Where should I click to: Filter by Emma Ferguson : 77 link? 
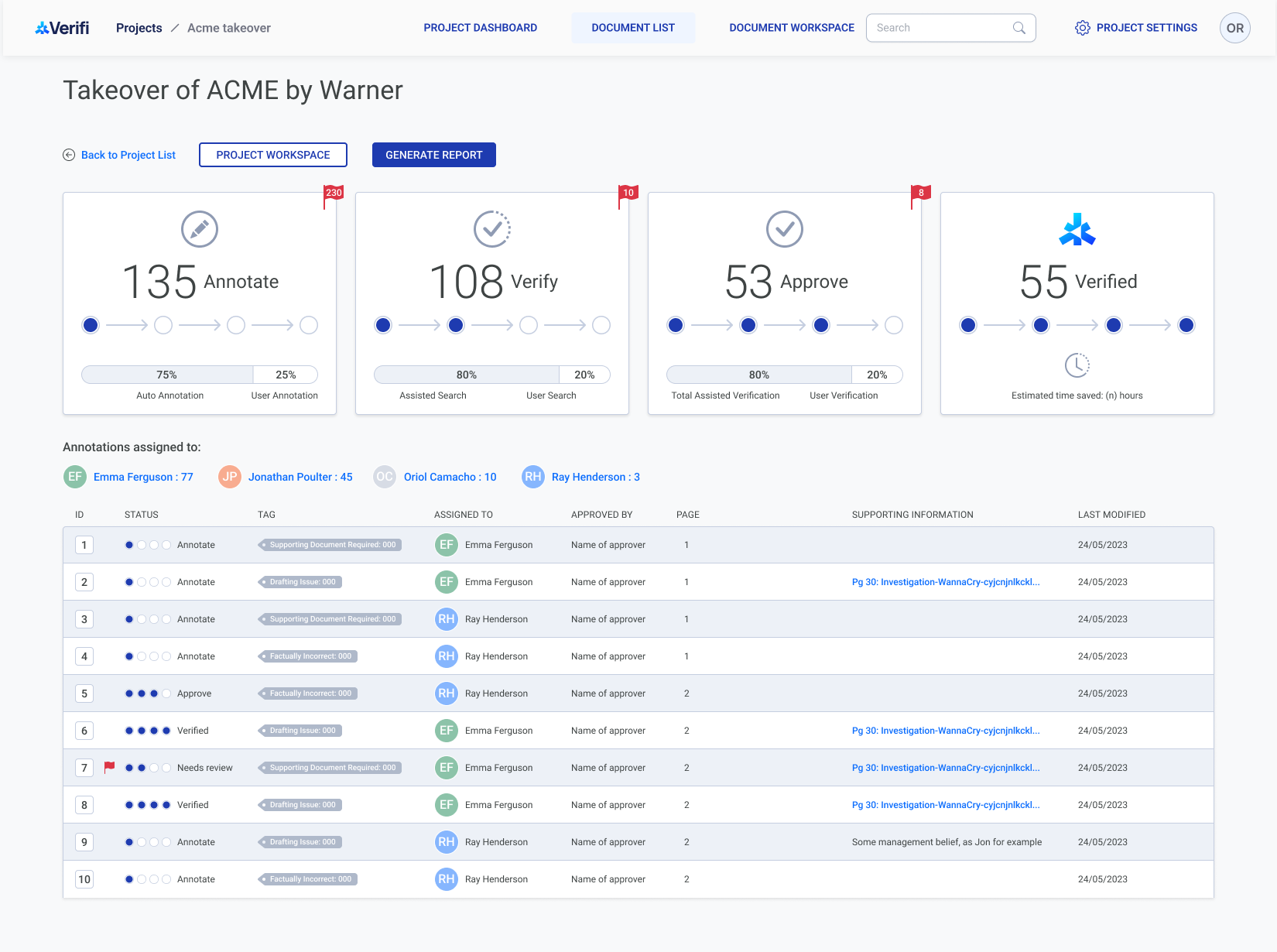click(143, 477)
